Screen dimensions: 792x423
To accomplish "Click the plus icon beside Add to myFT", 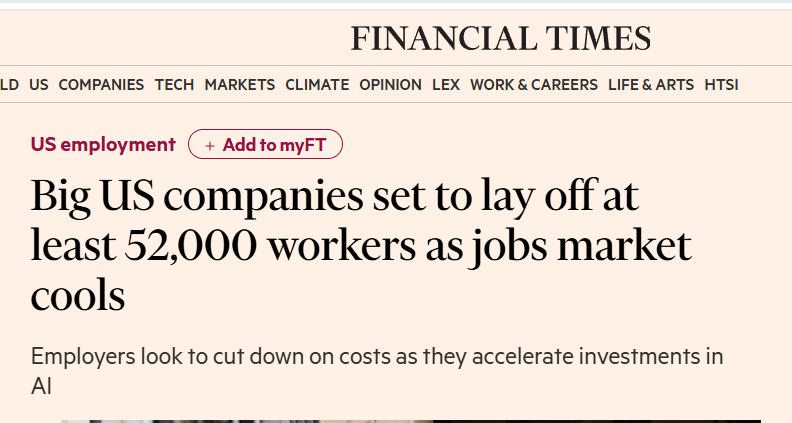I will click(210, 145).
